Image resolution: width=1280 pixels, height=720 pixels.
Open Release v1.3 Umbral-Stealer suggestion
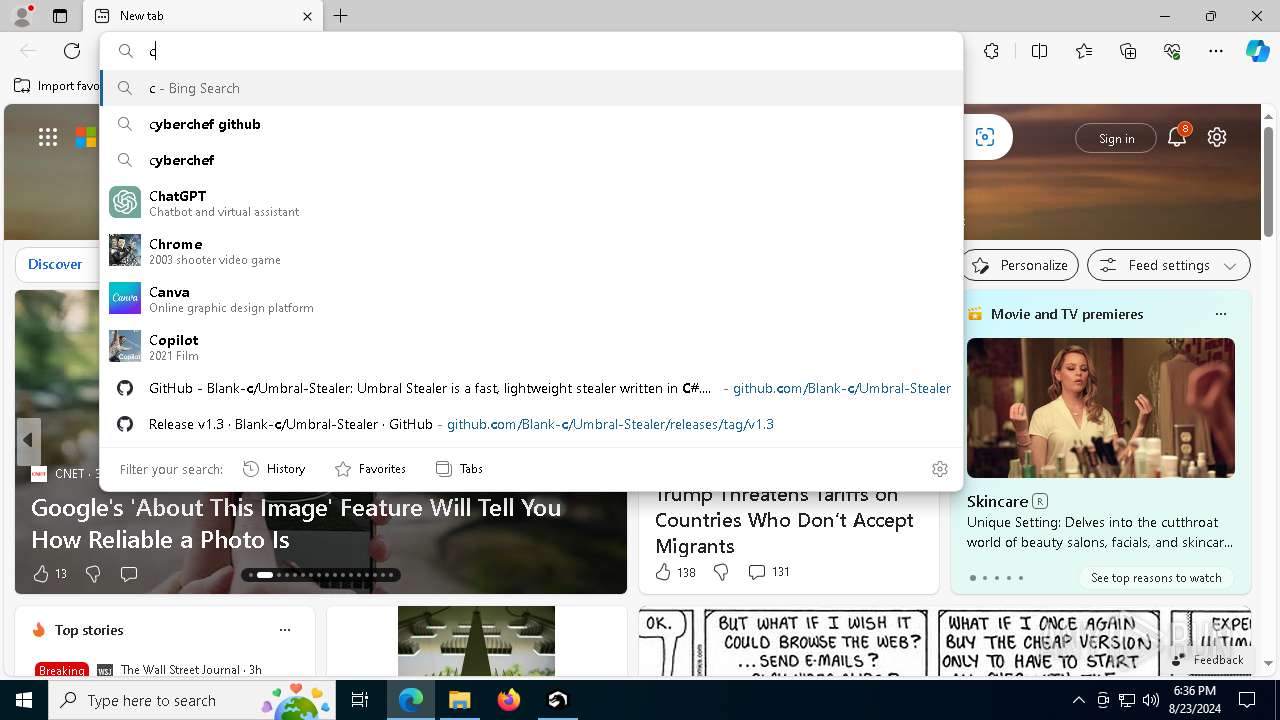coord(532,424)
